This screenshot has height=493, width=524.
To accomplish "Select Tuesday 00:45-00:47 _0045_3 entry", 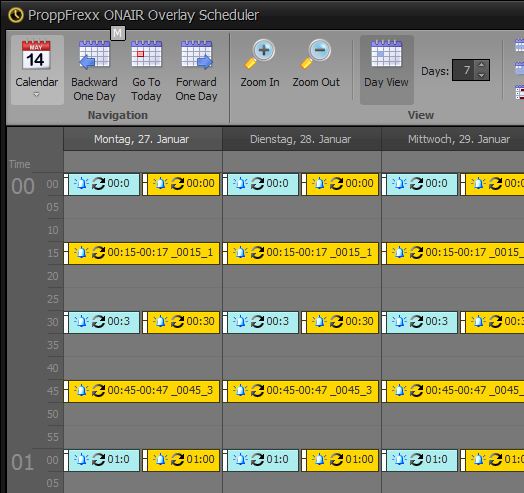I will [301, 391].
